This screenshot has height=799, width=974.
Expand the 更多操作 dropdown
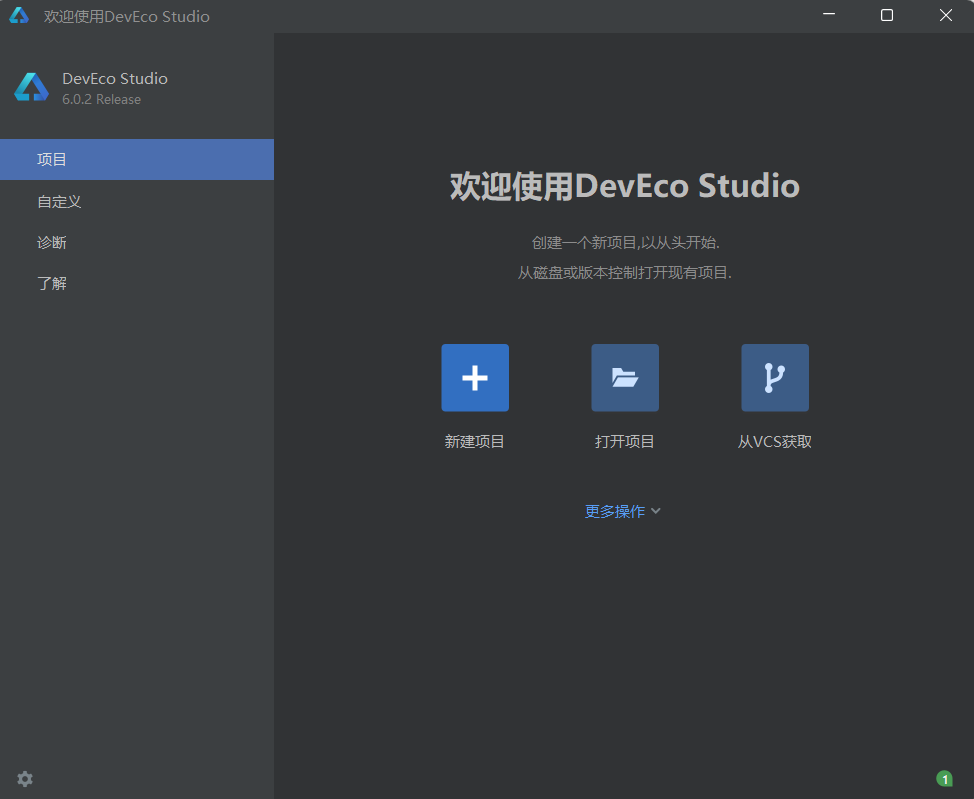[x=622, y=511]
